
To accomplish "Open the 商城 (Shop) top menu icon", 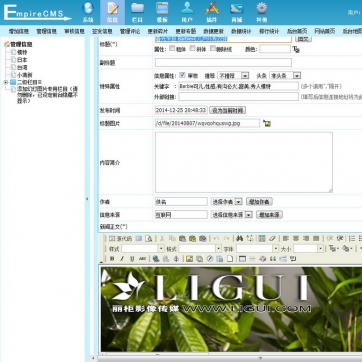I will pyautogui.click(x=237, y=12).
